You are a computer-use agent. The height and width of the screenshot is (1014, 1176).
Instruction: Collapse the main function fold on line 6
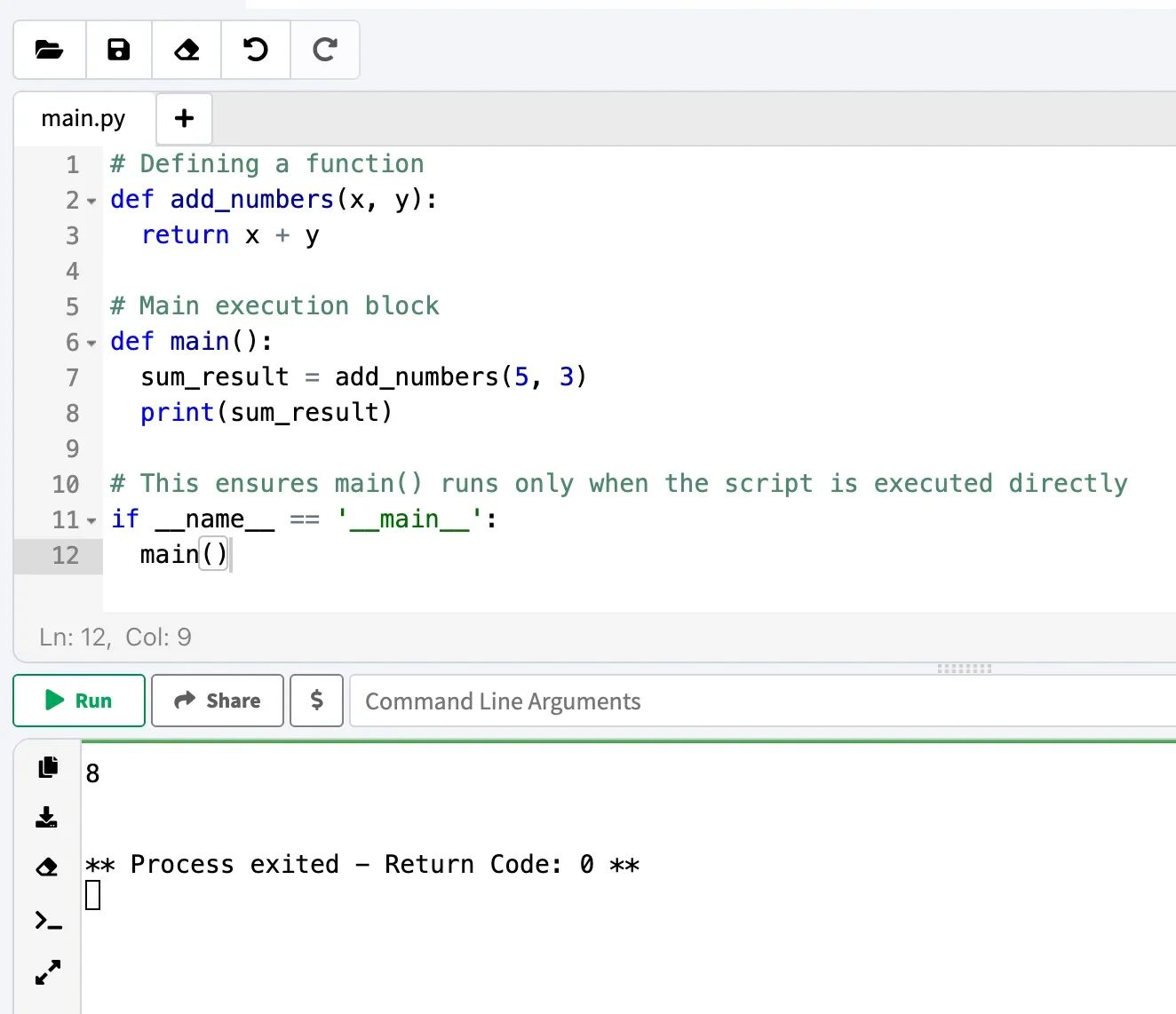click(x=91, y=344)
